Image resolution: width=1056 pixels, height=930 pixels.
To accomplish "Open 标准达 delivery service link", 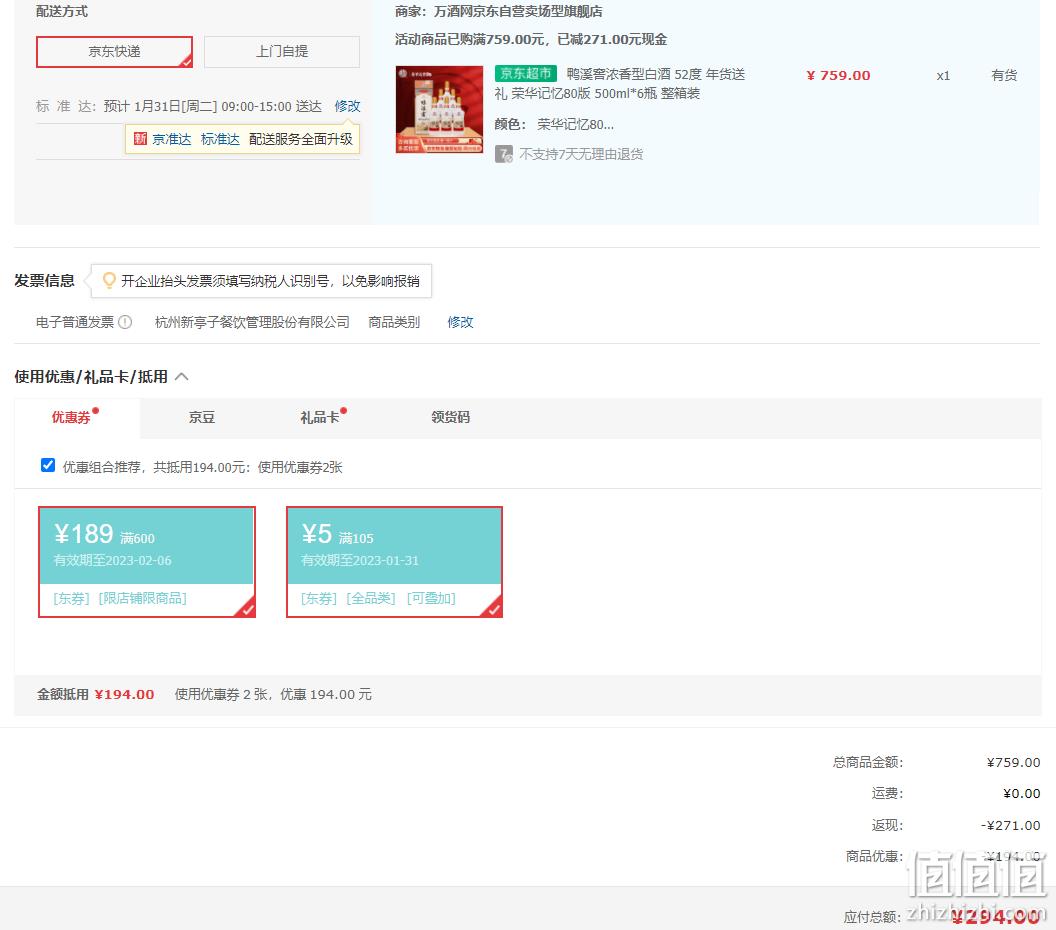I will pyautogui.click(x=220, y=139).
